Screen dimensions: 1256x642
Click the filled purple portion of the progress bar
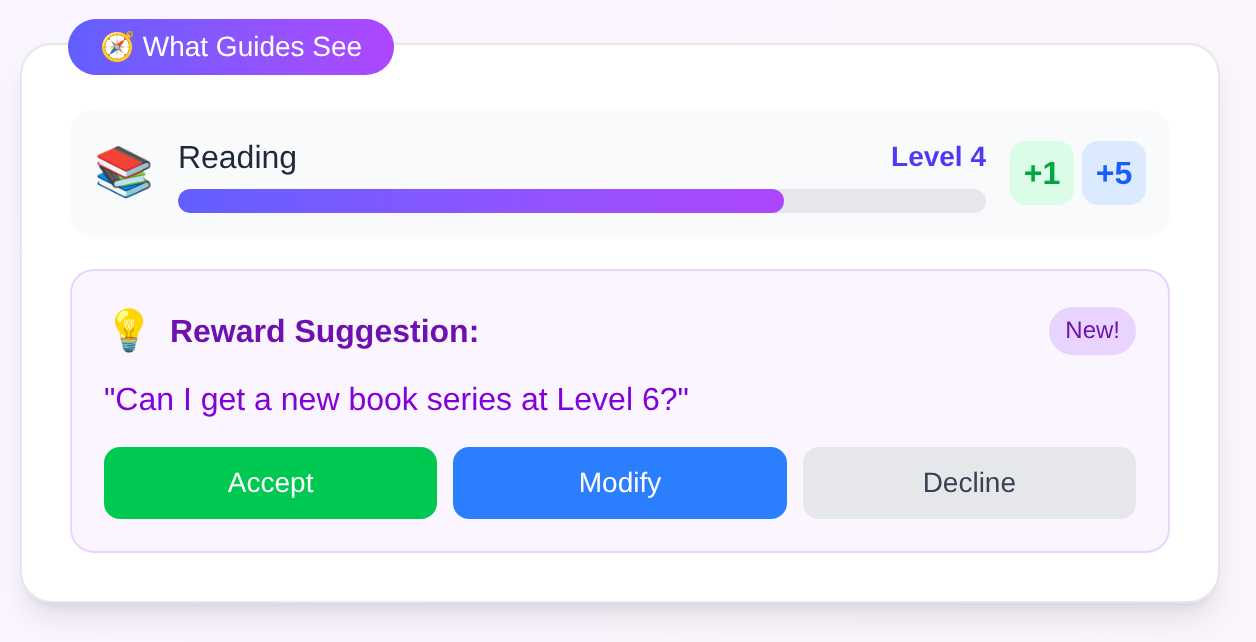pyautogui.click(x=480, y=200)
